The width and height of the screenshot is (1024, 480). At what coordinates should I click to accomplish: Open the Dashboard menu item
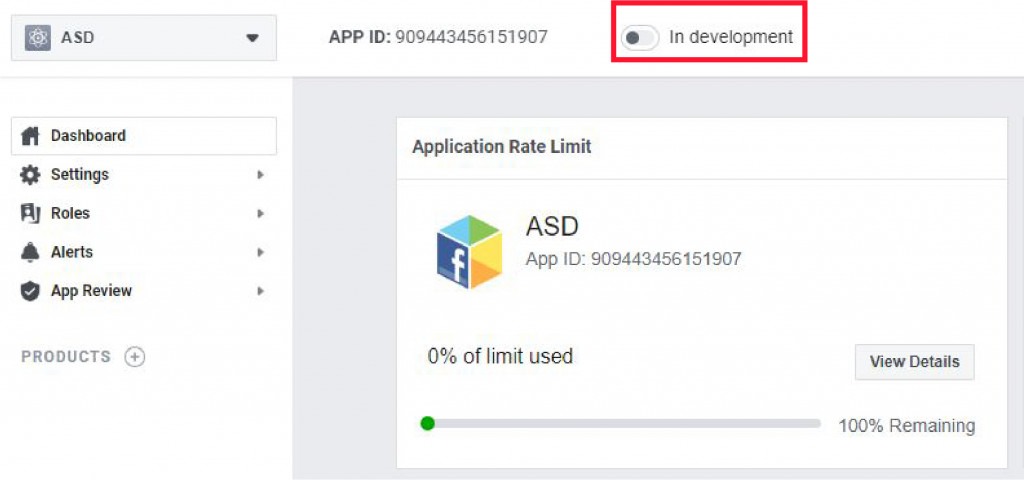coord(144,136)
